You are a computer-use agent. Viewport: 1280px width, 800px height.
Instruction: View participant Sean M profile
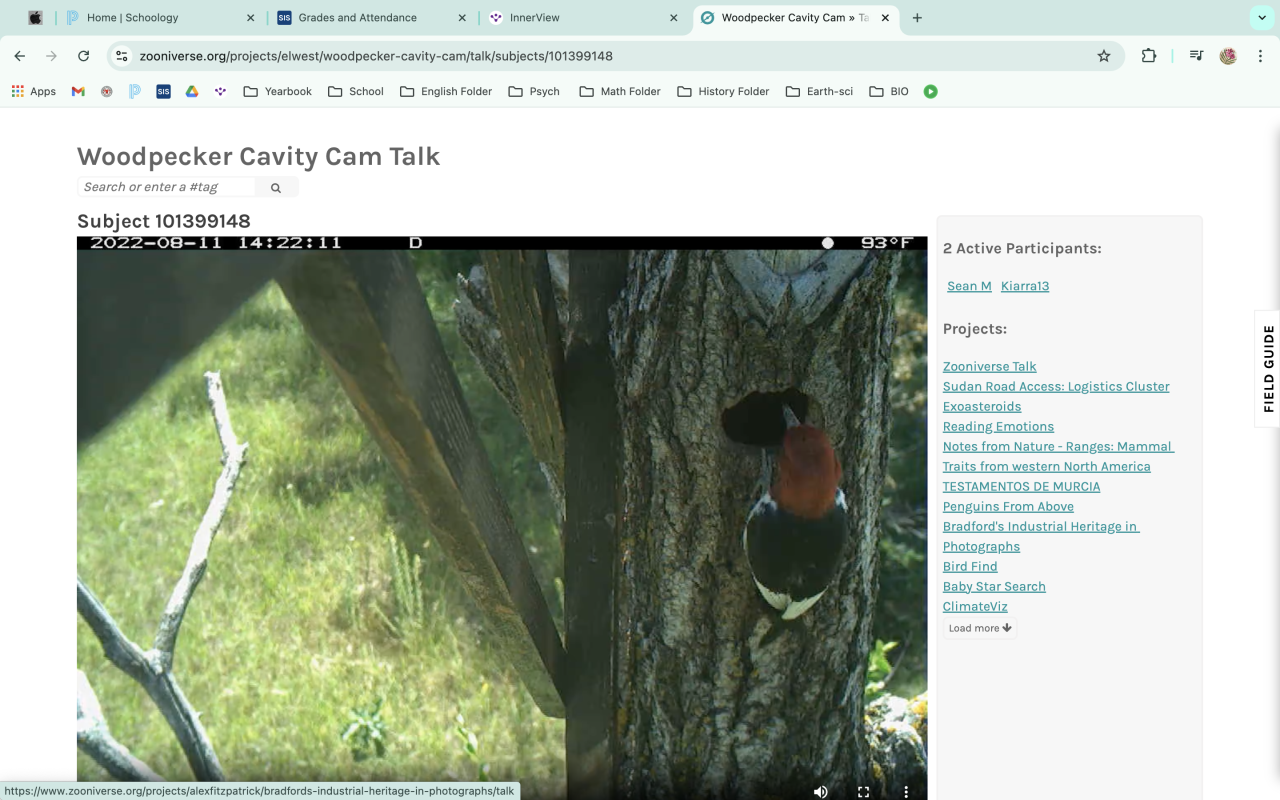(x=969, y=286)
